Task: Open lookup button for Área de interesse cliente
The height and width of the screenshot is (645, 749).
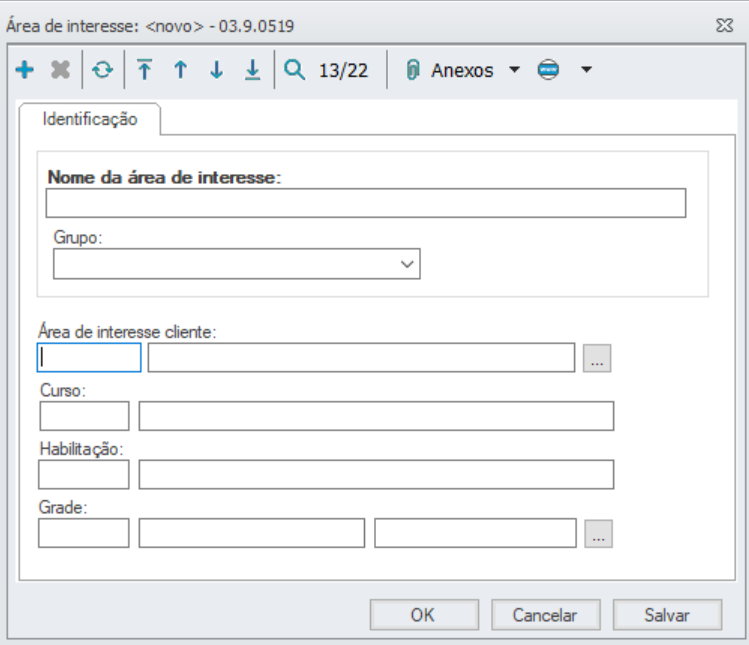Action: point(597,358)
